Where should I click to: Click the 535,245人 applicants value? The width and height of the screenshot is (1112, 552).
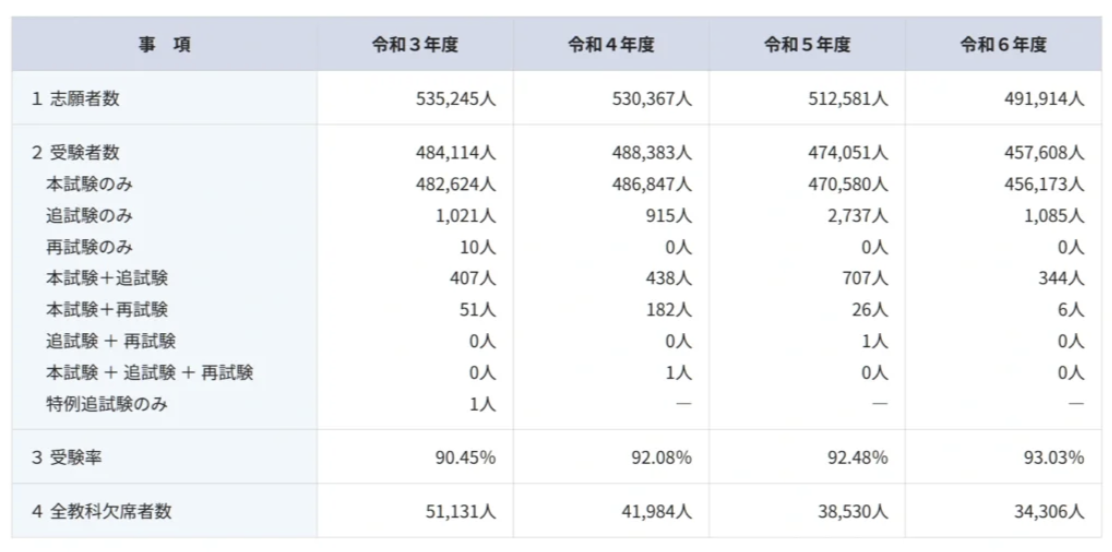455,98
